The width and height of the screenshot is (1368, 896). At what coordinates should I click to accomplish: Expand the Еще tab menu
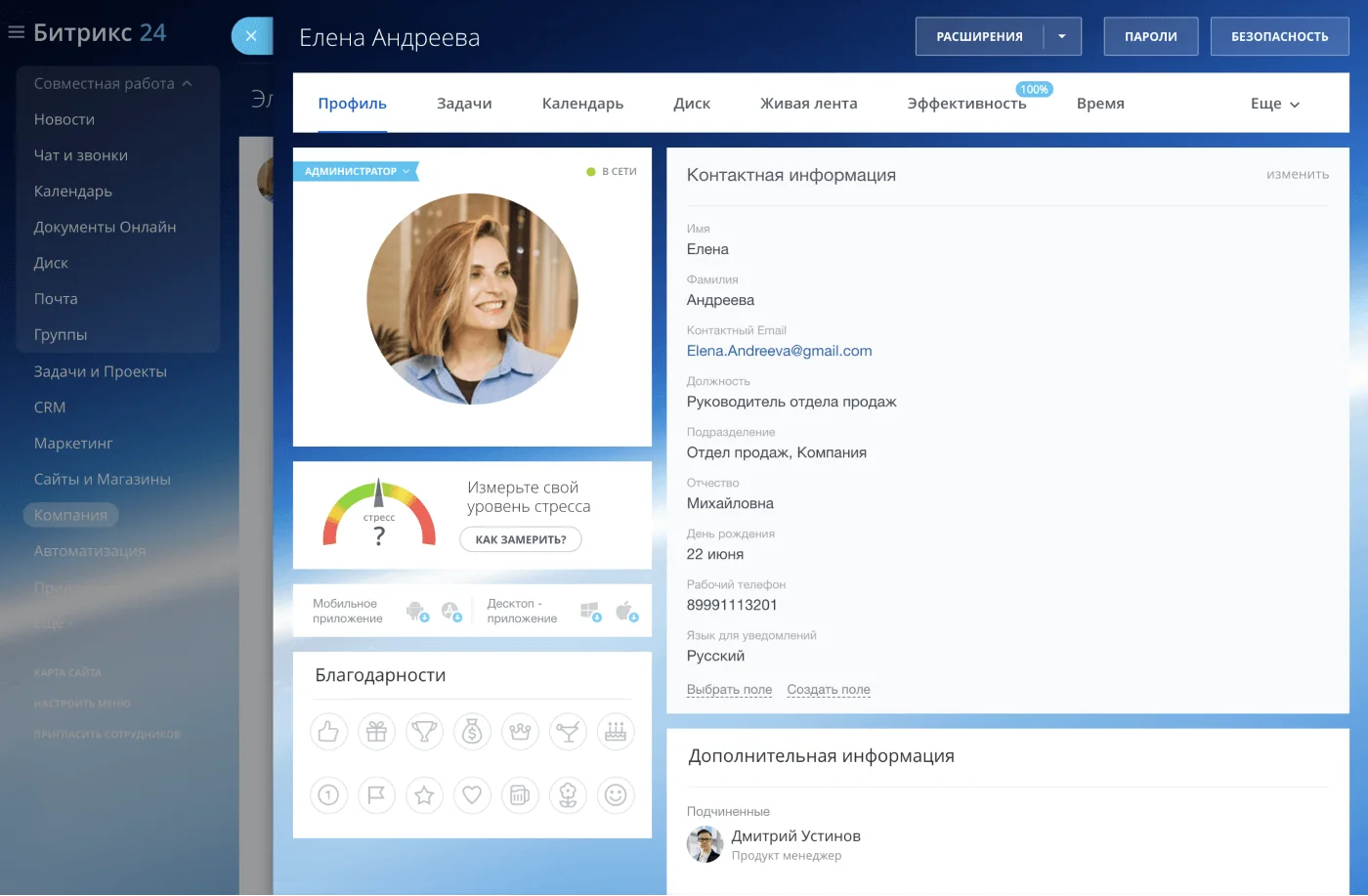1274,104
